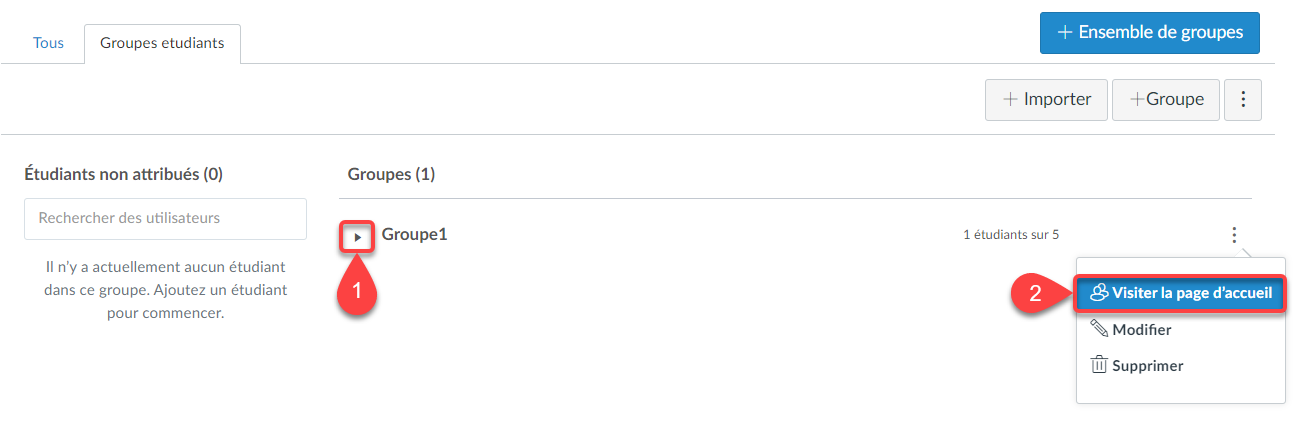Click the plus icon in Ensemble de groupes button

point(1065,33)
